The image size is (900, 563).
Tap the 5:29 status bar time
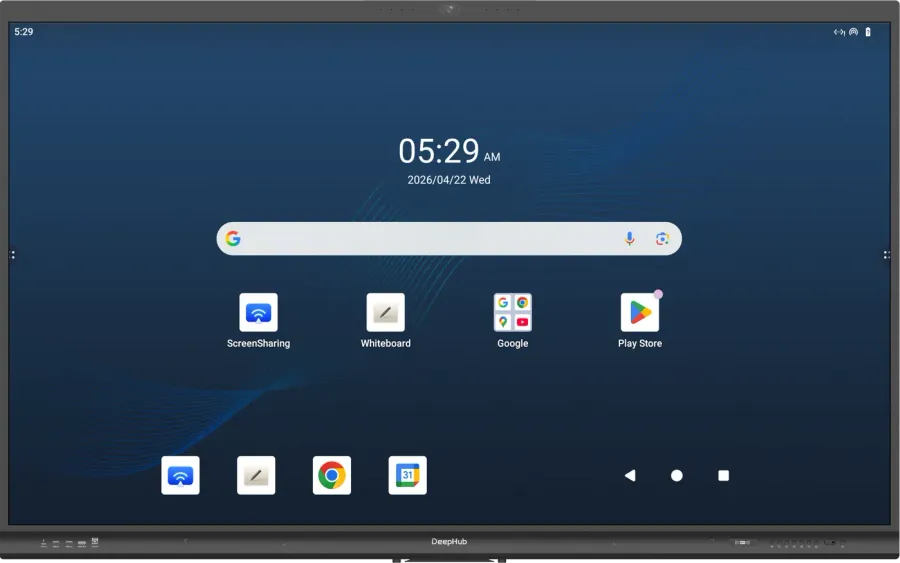24,32
